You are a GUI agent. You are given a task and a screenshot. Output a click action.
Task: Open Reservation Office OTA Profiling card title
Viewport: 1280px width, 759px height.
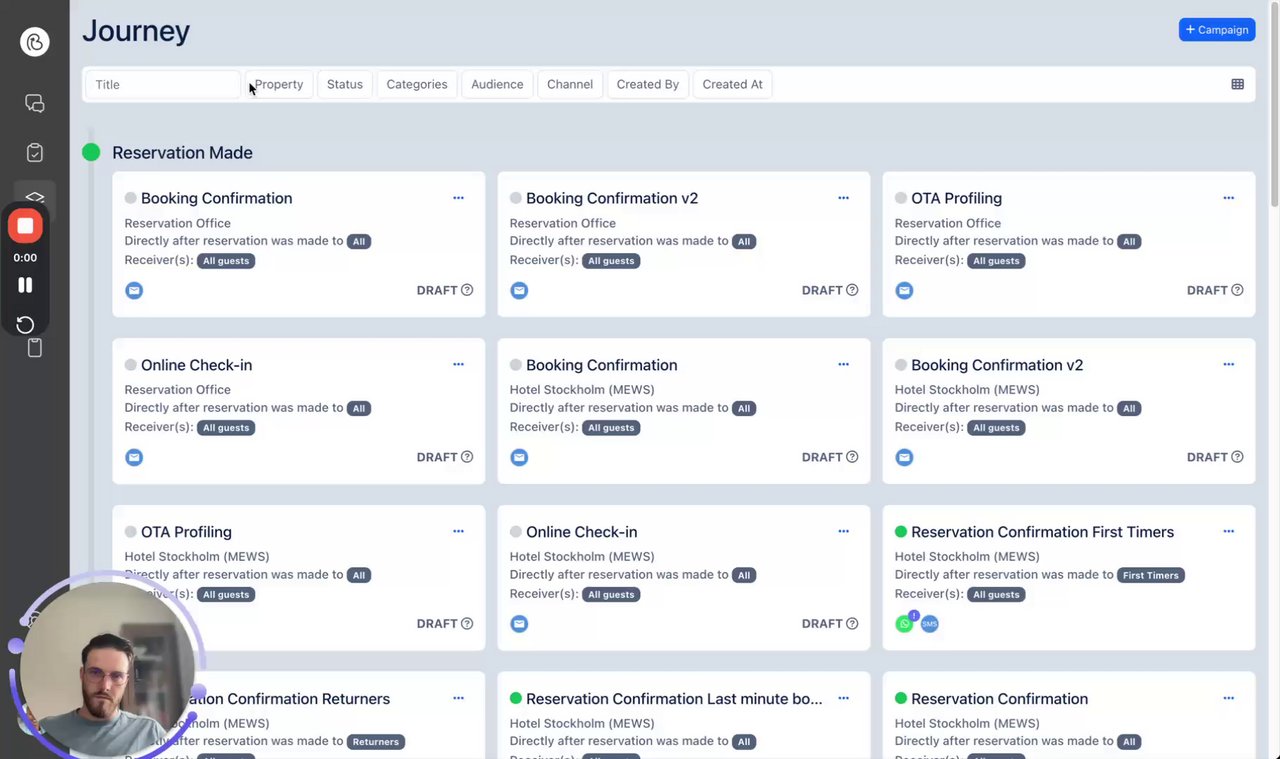[x=956, y=198]
